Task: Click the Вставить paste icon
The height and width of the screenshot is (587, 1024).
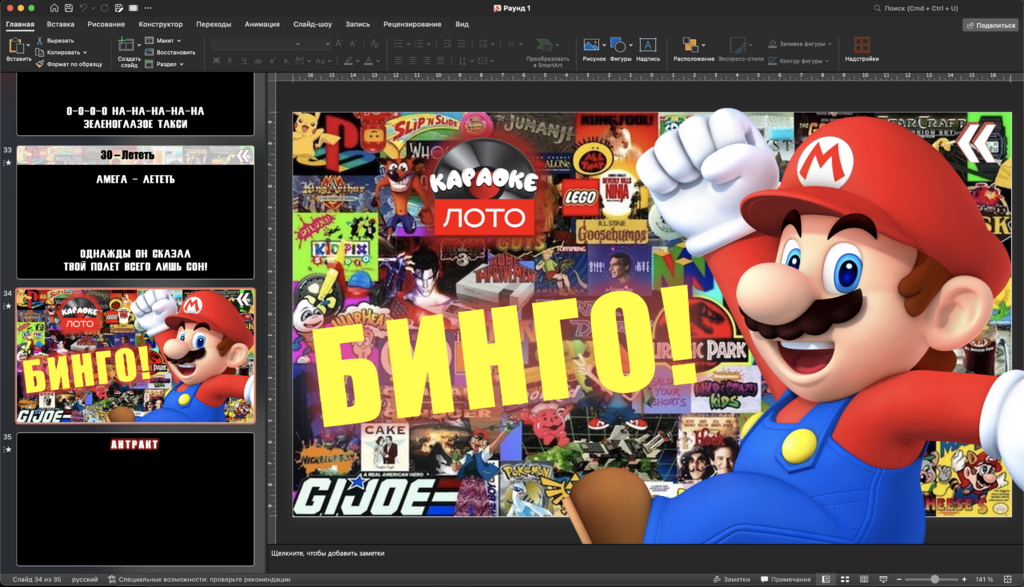Action: click(x=16, y=46)
